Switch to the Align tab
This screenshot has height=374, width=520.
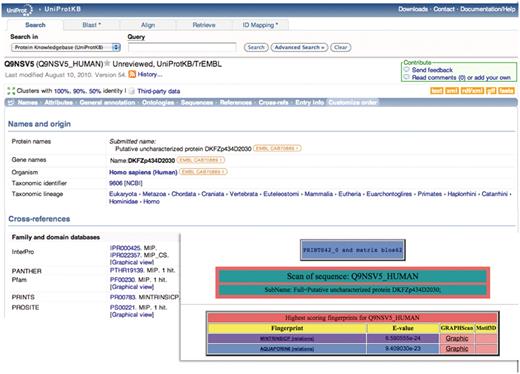(x=148, y=25)
